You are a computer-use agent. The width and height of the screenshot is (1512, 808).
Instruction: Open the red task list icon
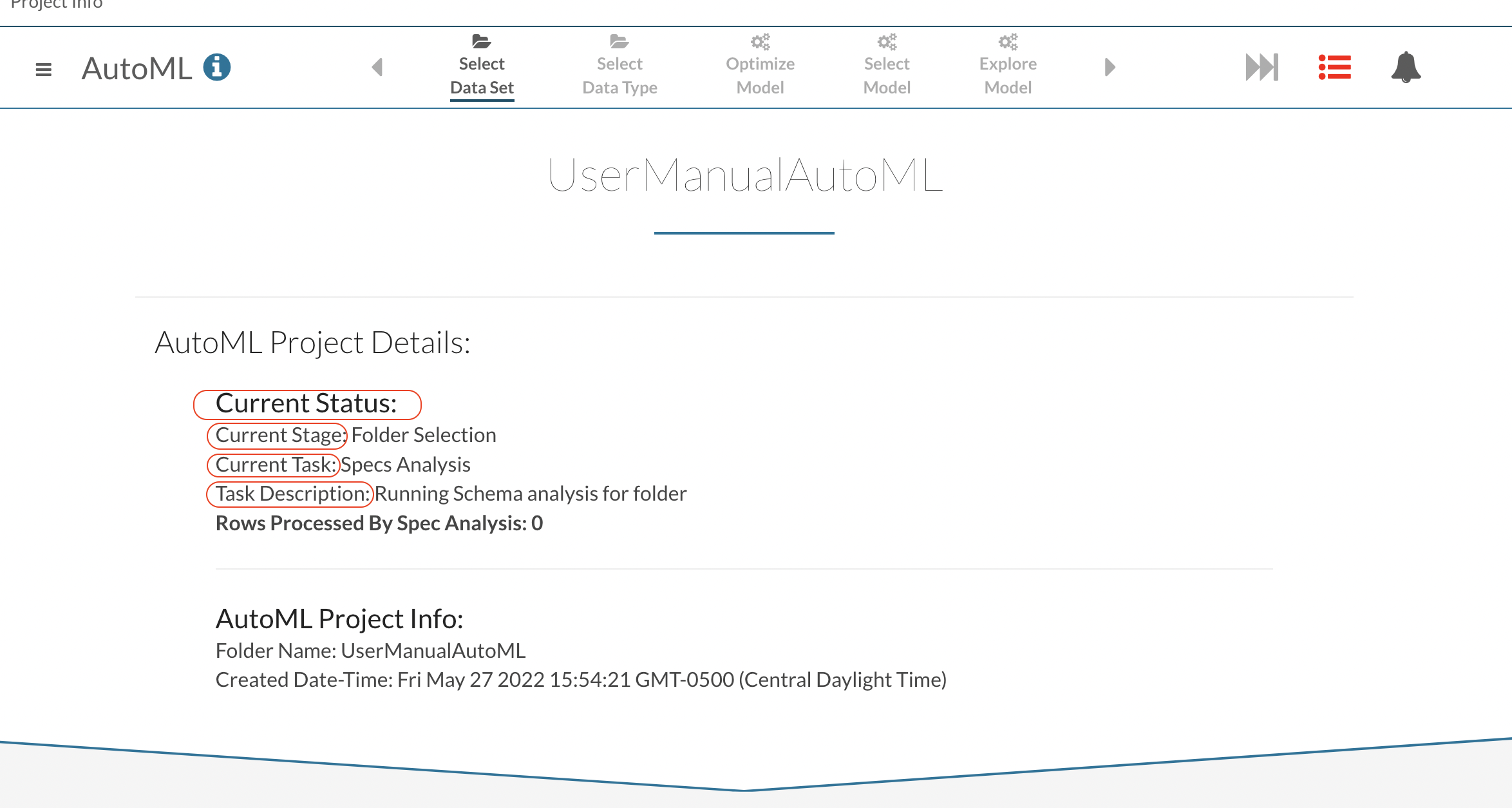1334,67
